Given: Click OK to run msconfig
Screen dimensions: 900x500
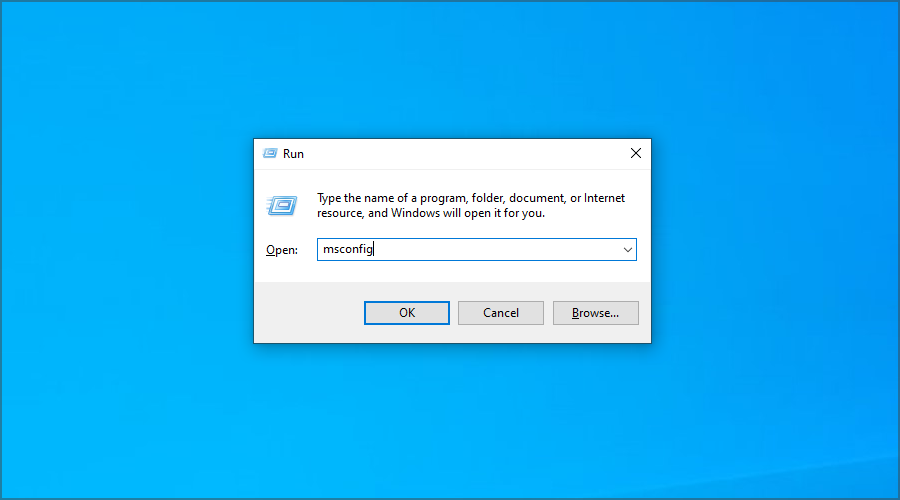Looking at the screenshot, I should coord(406,313).
